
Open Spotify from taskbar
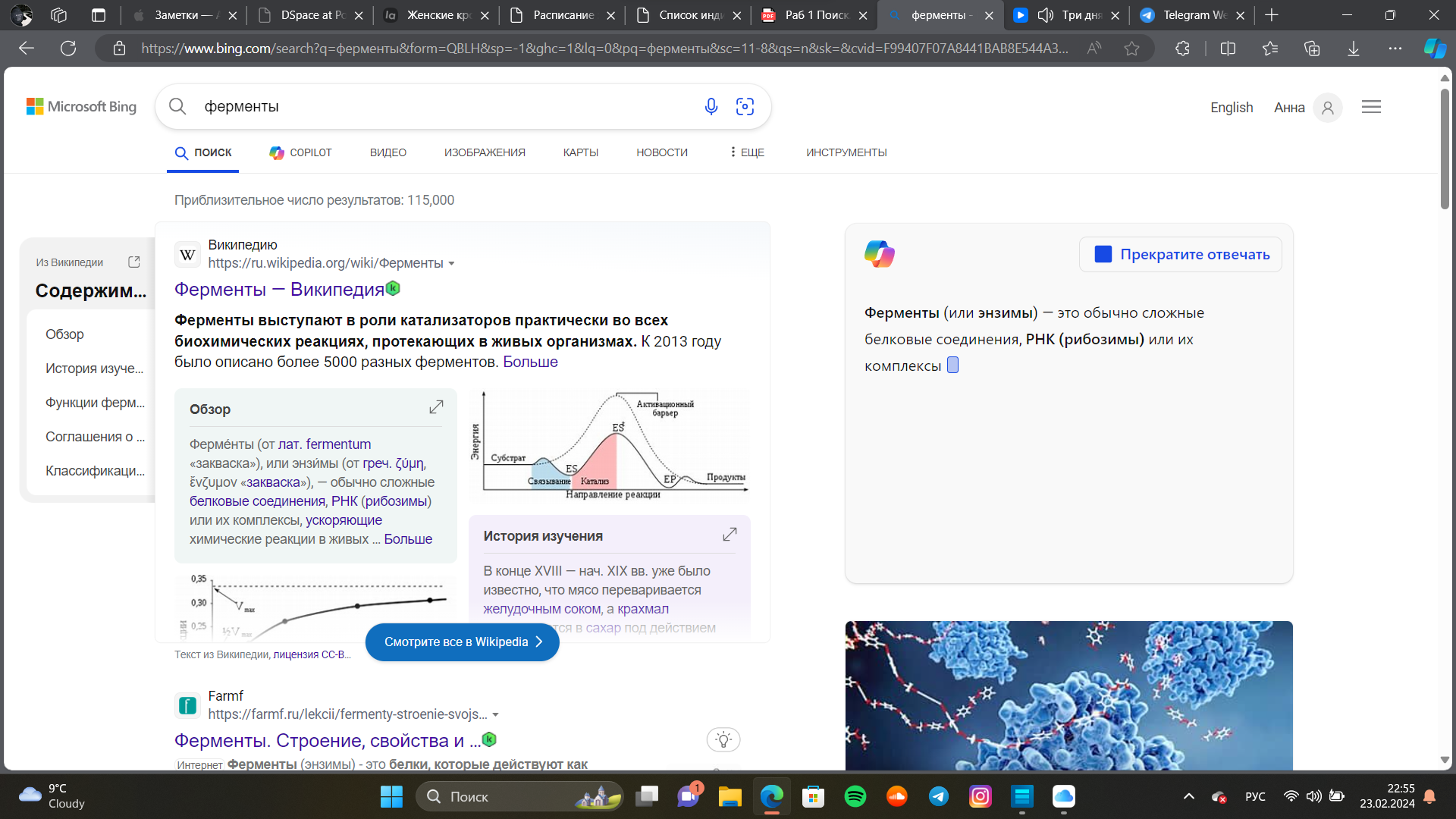[x=855, y=796]
